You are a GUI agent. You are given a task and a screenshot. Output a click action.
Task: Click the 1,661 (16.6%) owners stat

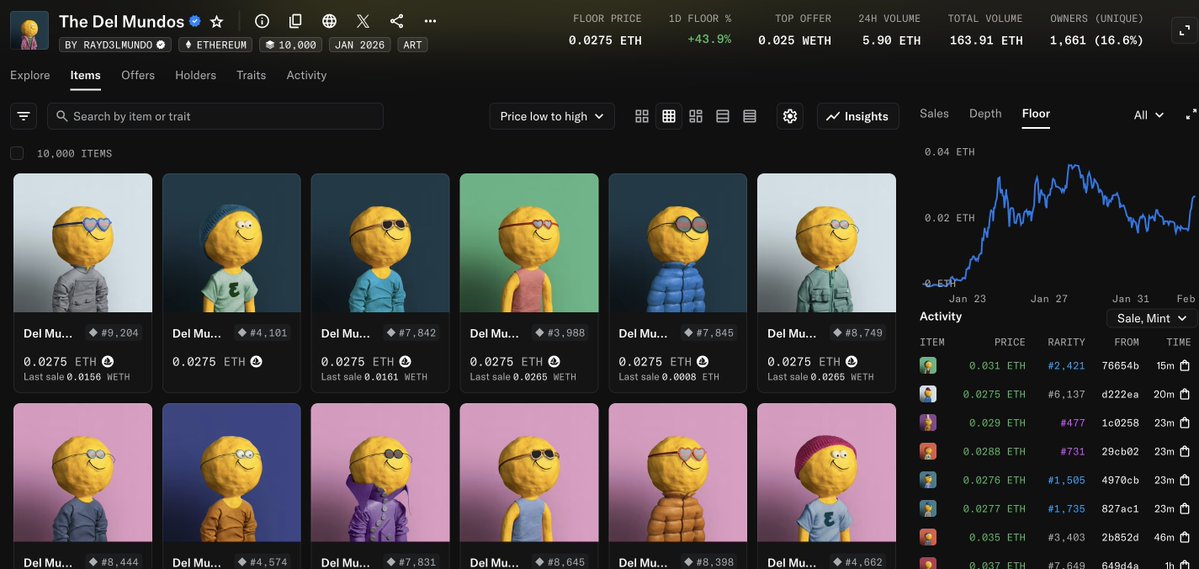(1097, 41)
